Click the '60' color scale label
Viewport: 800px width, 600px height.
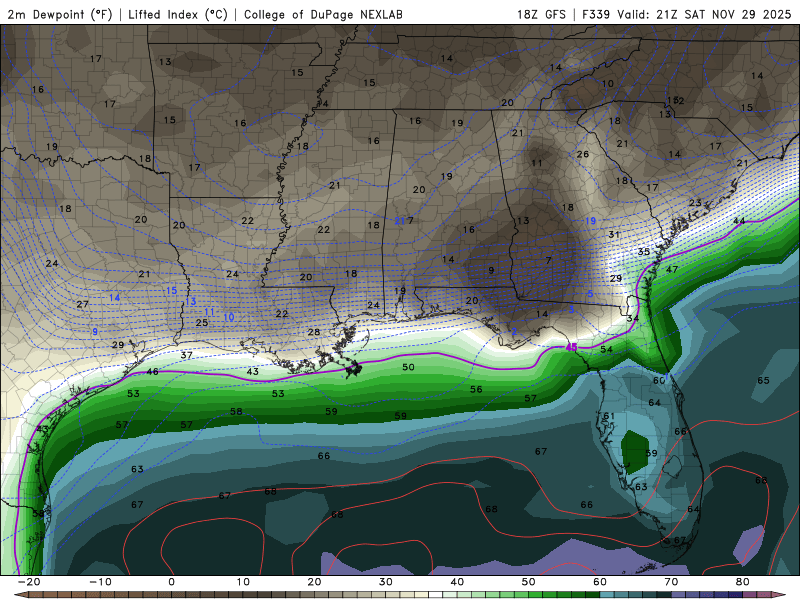point(600,582)
